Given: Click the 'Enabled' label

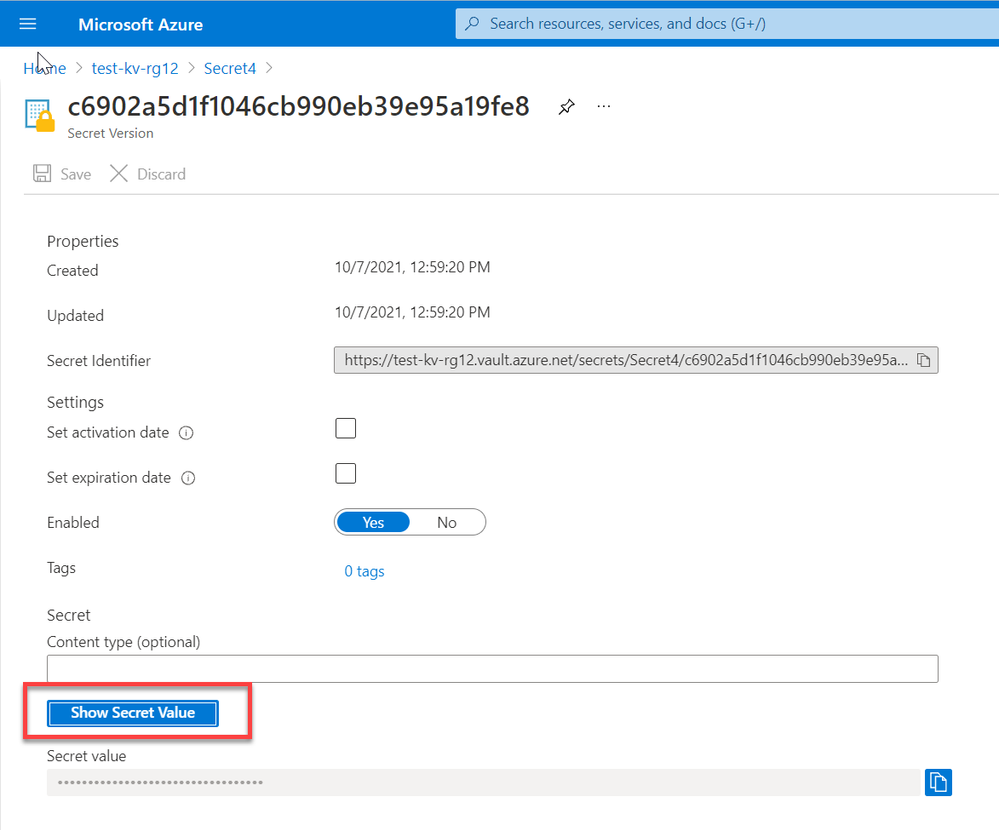Looking at the screenshot, I should 73,523.
